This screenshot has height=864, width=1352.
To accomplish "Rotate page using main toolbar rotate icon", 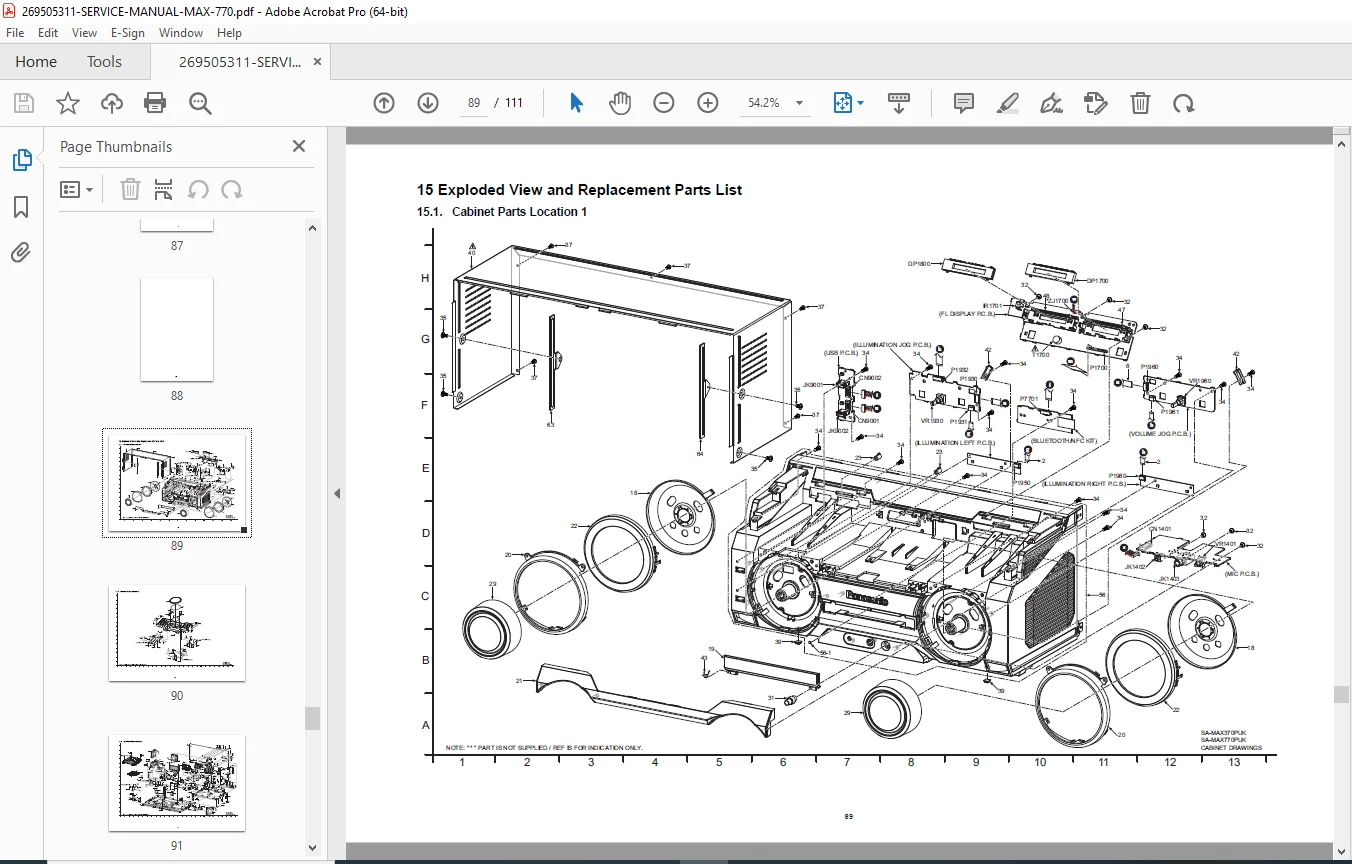I will (1184, 103).
